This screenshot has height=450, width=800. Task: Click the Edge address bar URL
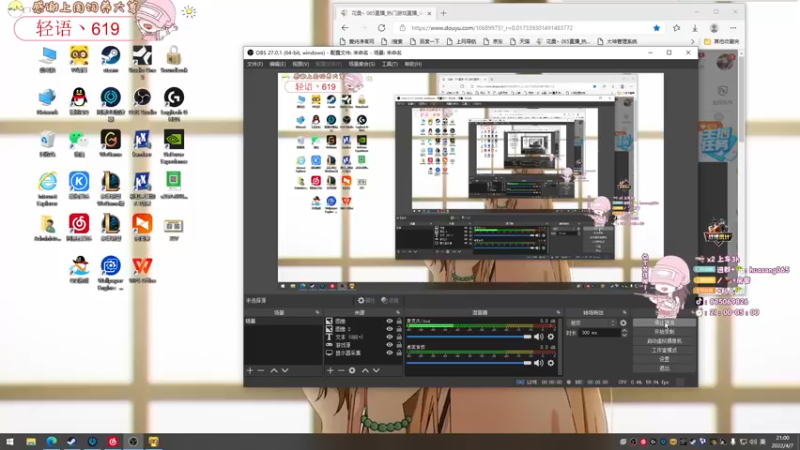(492, 28)
